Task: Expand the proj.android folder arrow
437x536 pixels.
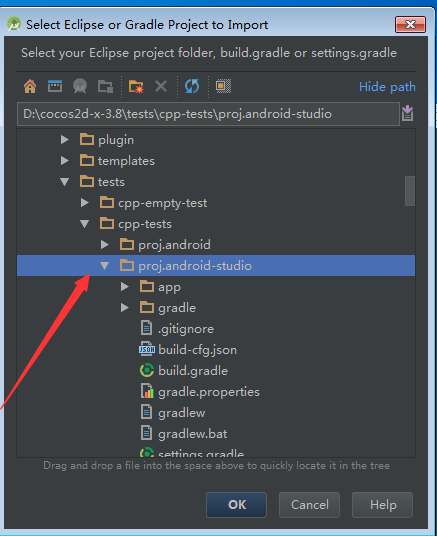Action: pos(105,244)
